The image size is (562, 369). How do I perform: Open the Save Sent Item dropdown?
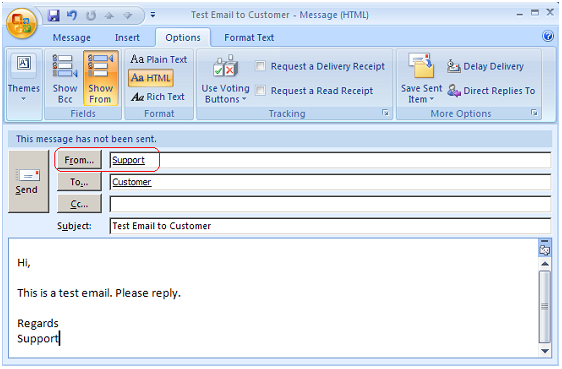[422, 78]
